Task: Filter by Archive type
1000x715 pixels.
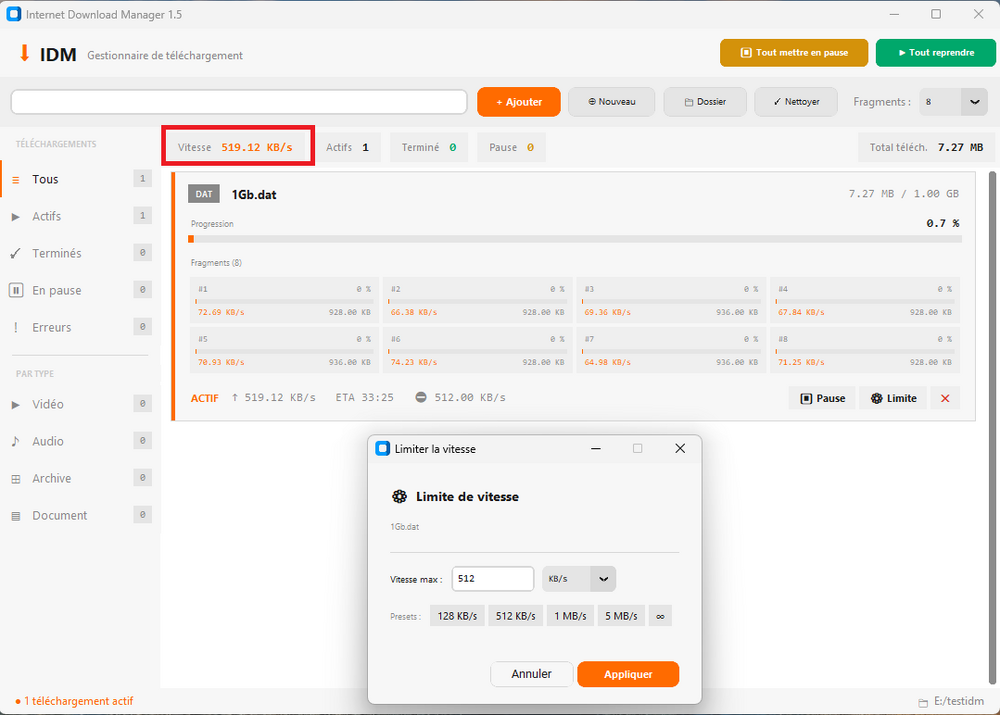Action: [80, 478]
